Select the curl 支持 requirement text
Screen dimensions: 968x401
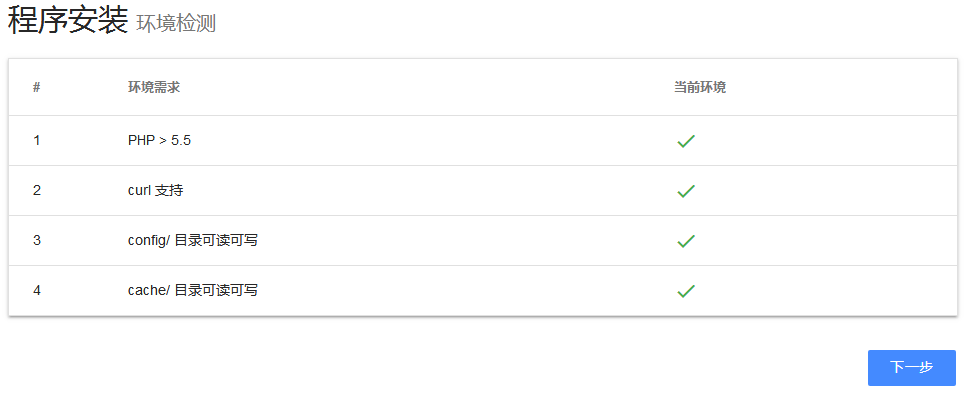[x=155, y=191]
